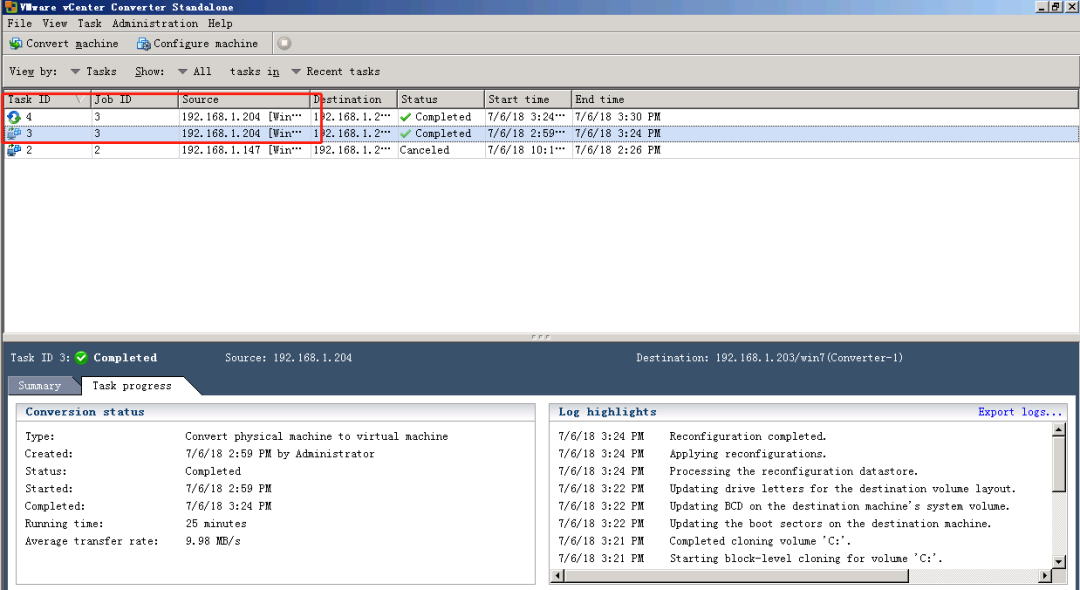
Task: Sort by the Status column header
Action: point(441,99)
